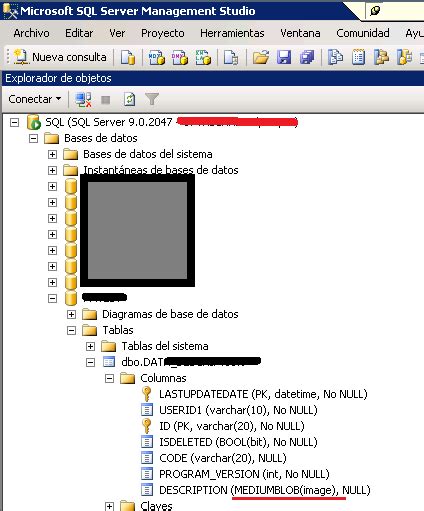This screenshot has width=424, height=511.
Task: Click the SQL Server Management Studio title icon
Action: tap(10, 11)
